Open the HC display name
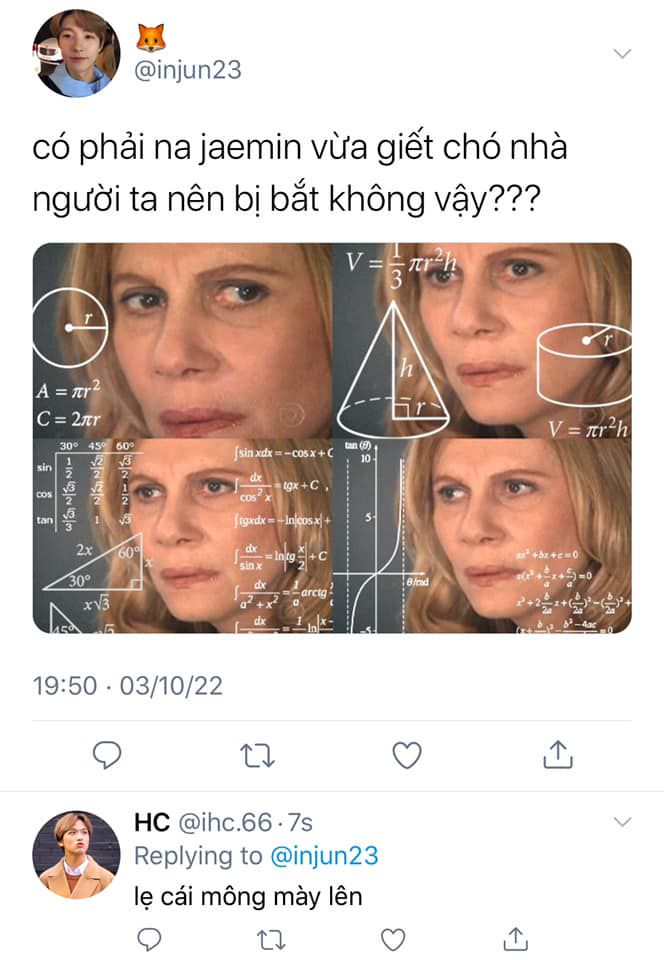664x960 pixels. 152,822
